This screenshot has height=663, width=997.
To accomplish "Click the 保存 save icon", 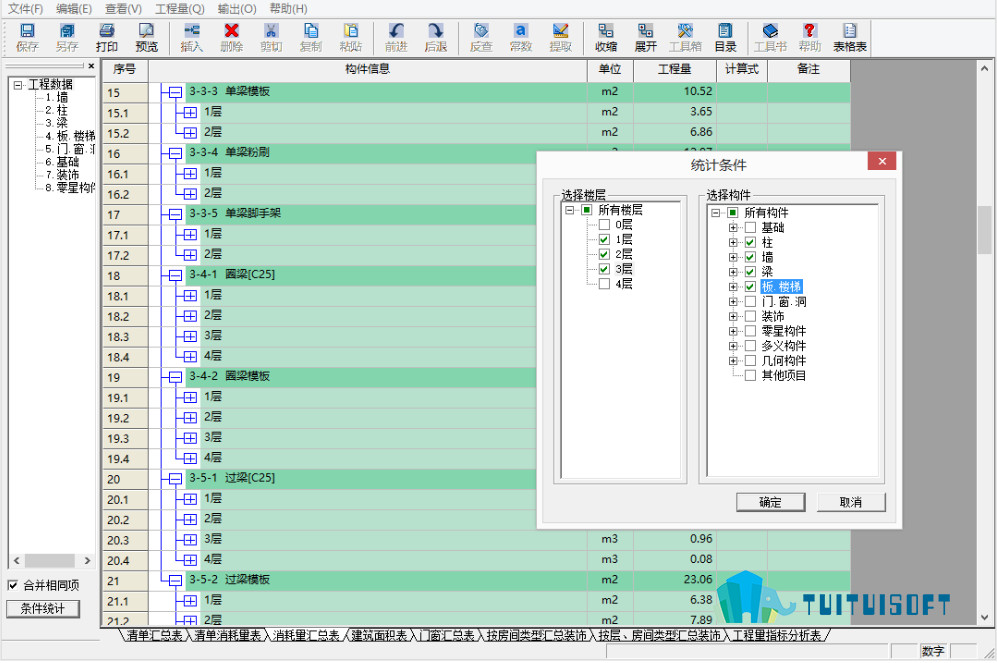I will point(27,31).
